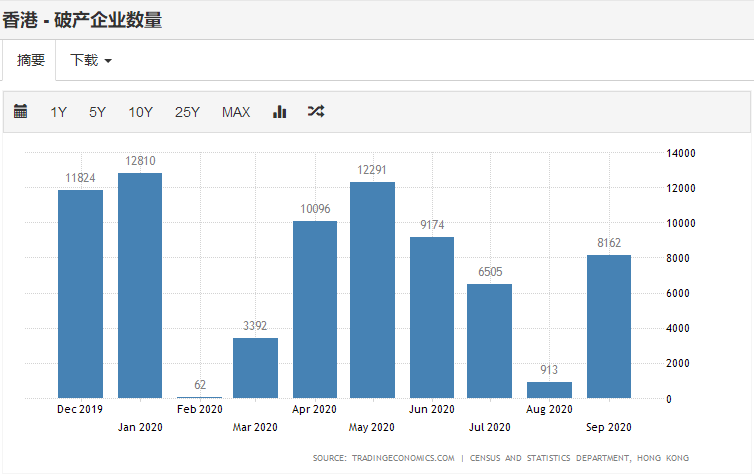Open the 摘要 tab
The height and width of the screenshot is (474, 754).
coord(30,60)
